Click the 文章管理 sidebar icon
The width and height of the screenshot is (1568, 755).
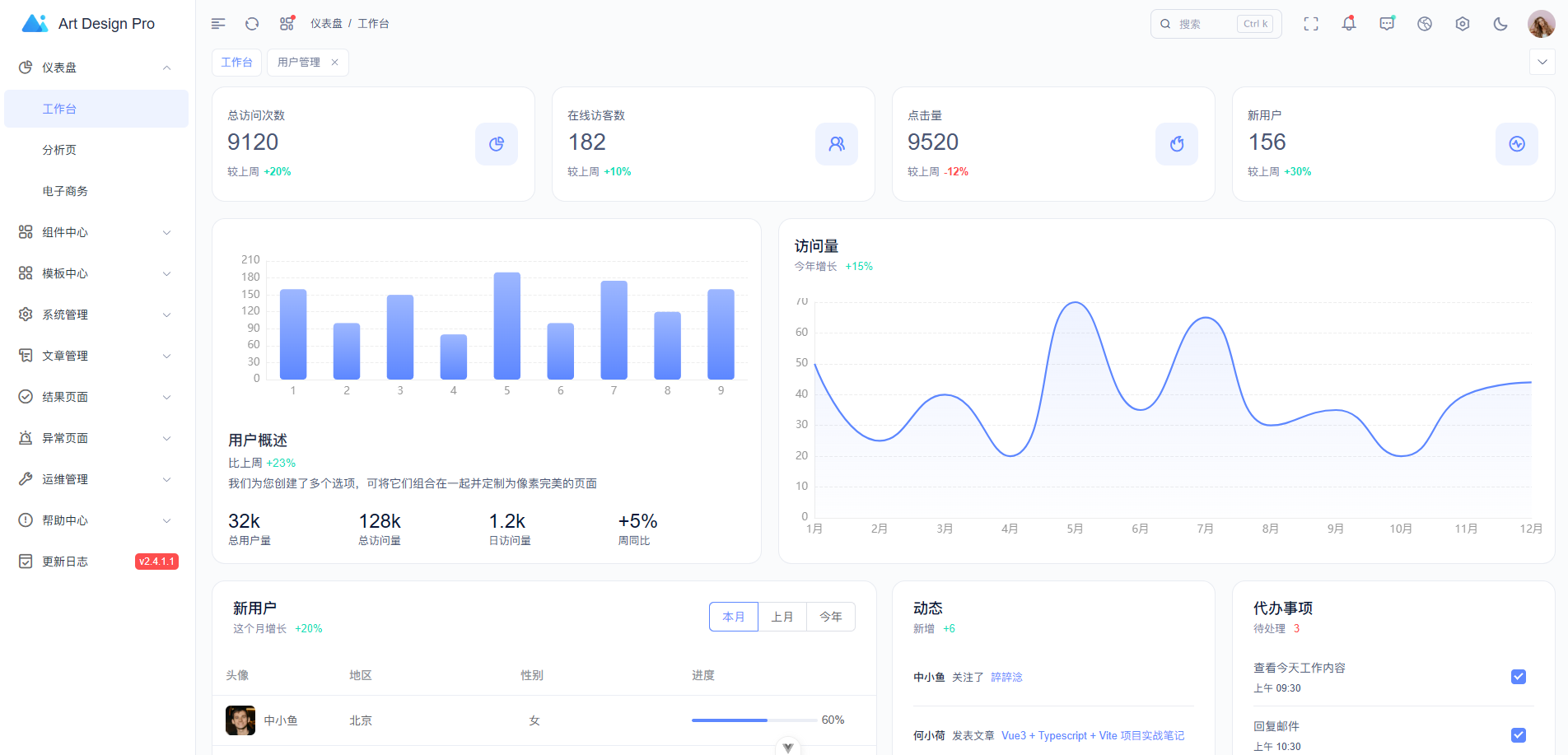26,356
